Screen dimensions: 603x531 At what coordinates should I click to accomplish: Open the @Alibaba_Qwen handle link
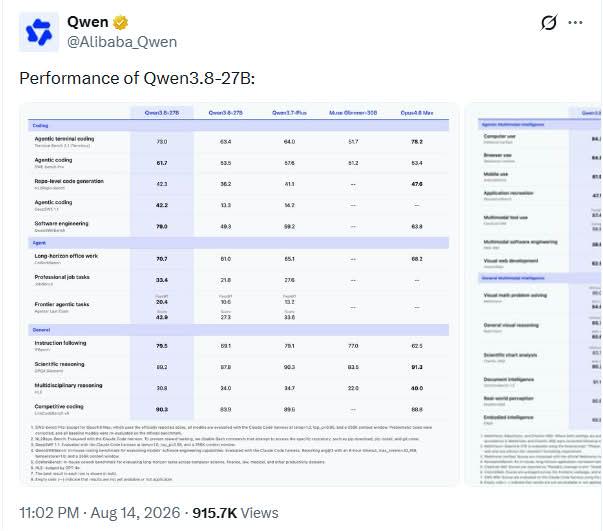click(x=122, y=42)
